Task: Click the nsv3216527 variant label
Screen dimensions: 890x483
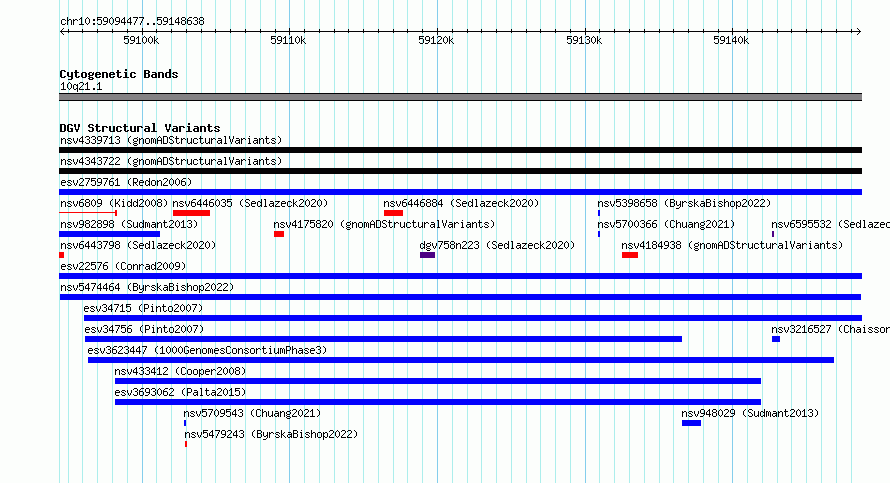Action: click(x=830, y=329)
